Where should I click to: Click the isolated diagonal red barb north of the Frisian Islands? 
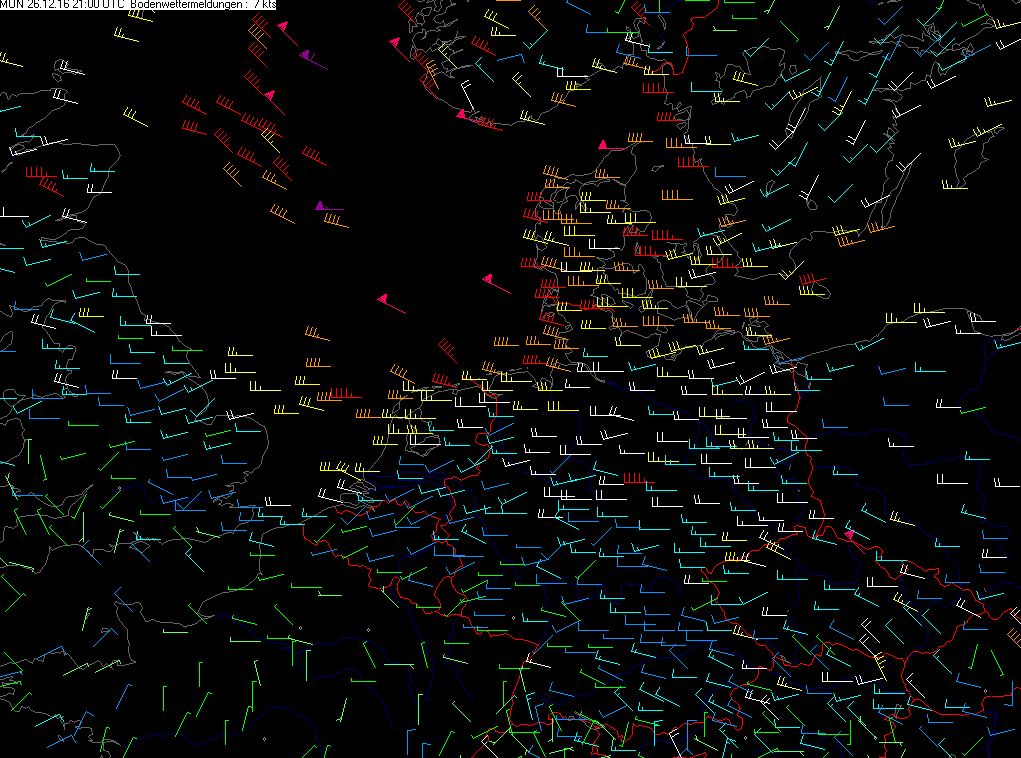[447, 350]
